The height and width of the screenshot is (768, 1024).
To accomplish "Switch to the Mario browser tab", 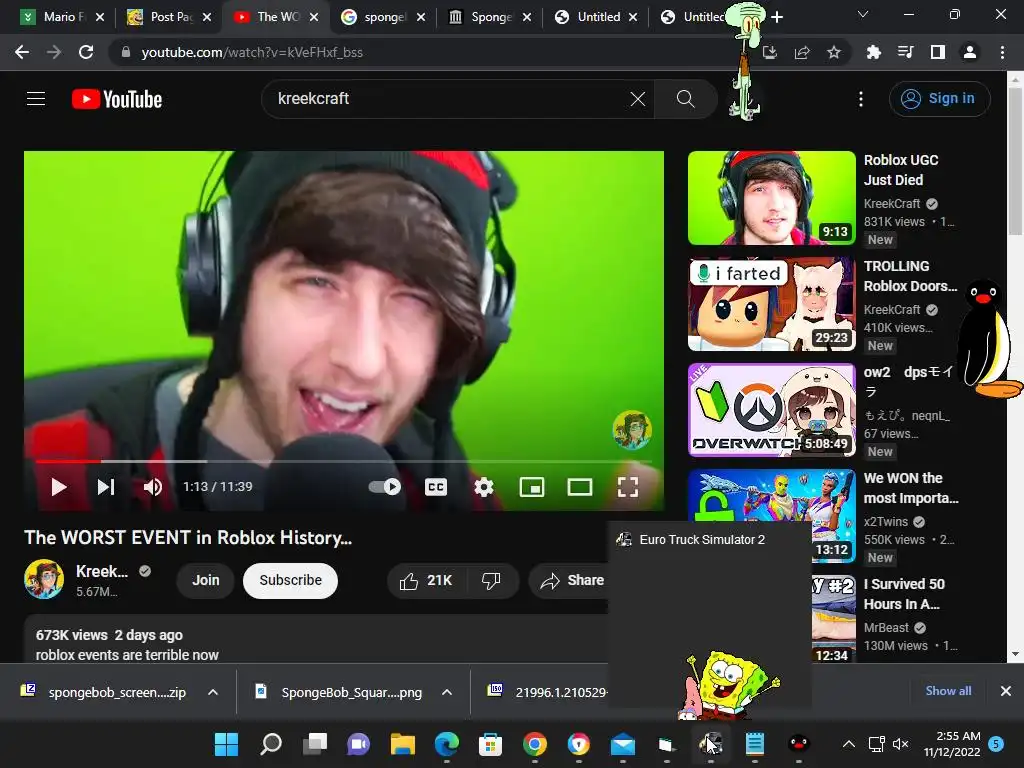I will click(62, 17).
